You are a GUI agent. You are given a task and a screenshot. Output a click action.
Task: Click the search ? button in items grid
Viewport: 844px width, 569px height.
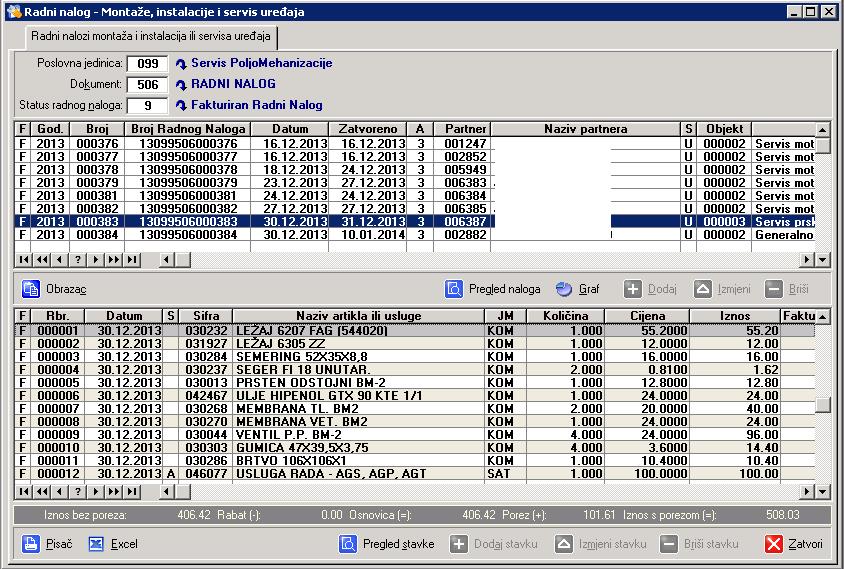[x=78, y=491]
